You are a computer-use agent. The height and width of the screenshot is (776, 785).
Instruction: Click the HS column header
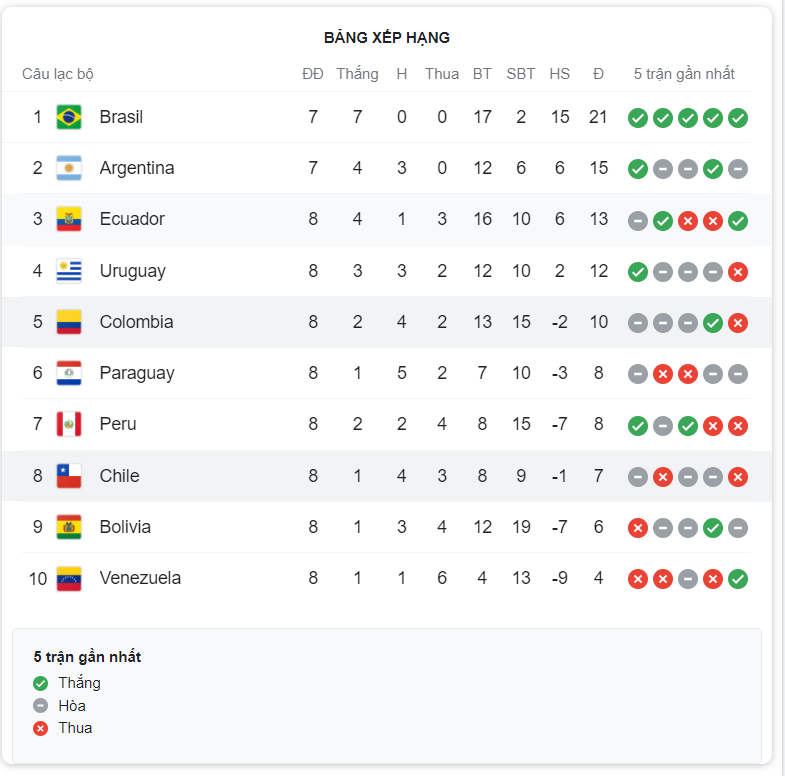coord(559,74)
